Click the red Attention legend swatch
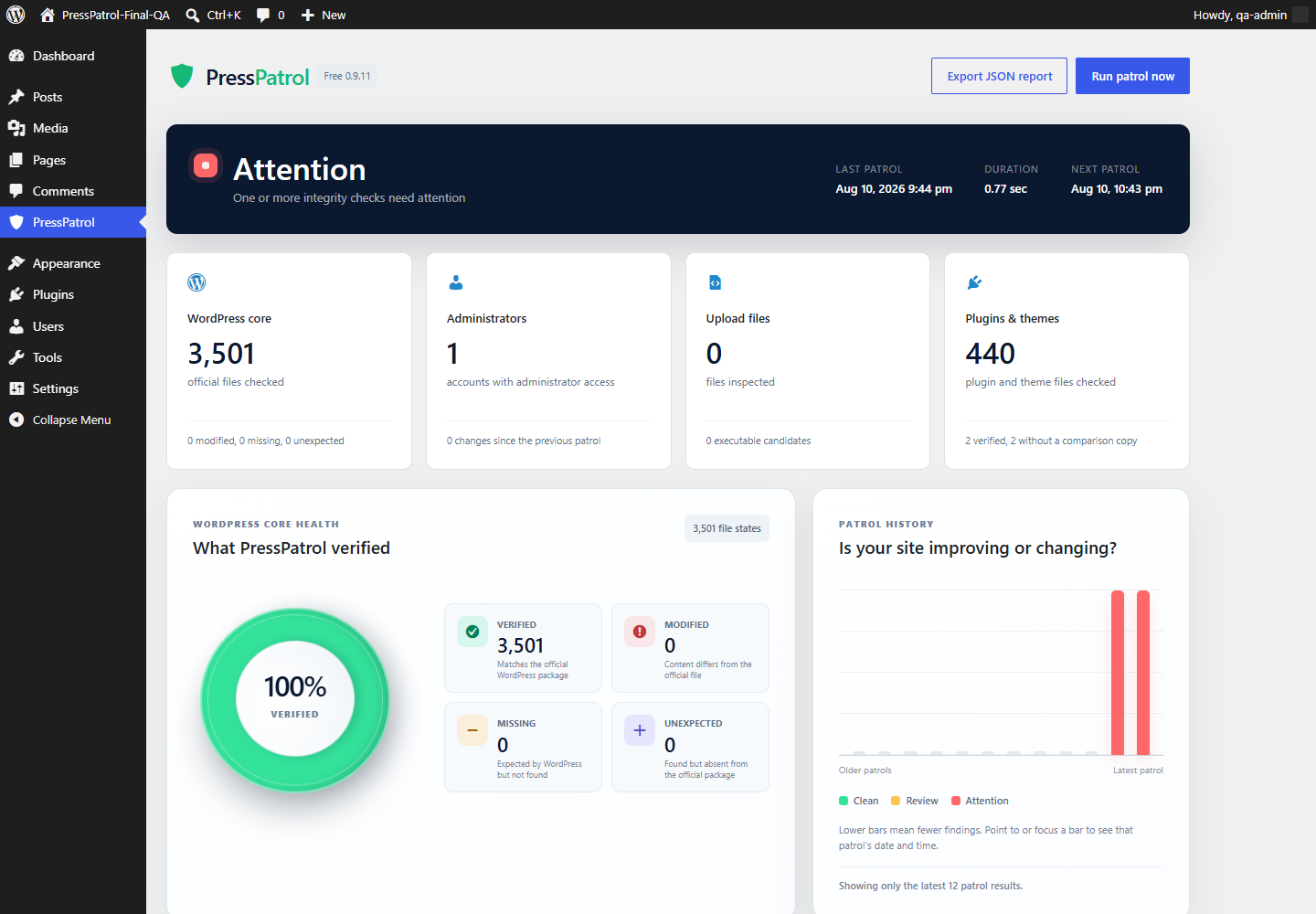Screen dimensions: 1316x914 956,801
